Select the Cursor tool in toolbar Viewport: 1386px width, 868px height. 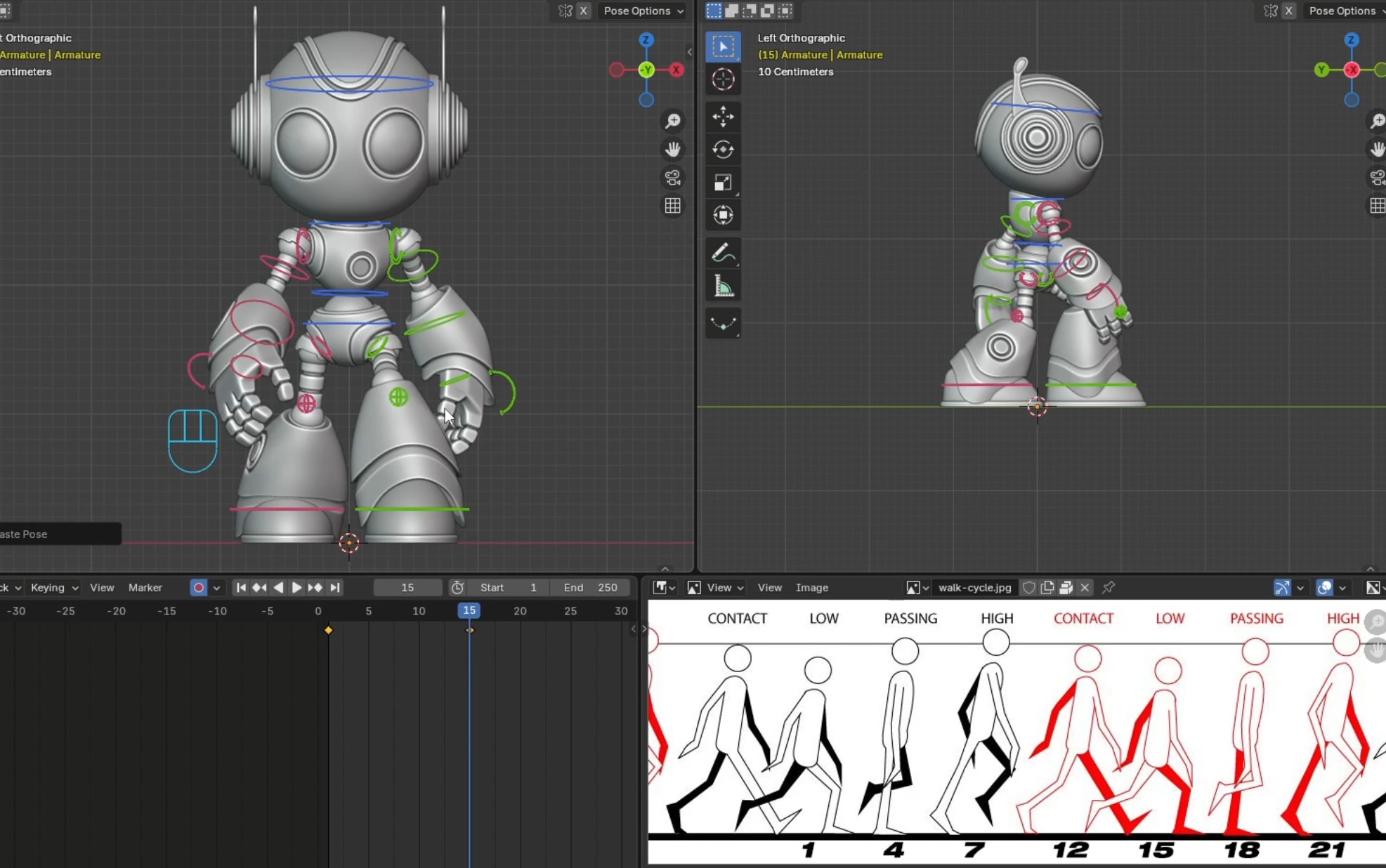coord(723,79)
